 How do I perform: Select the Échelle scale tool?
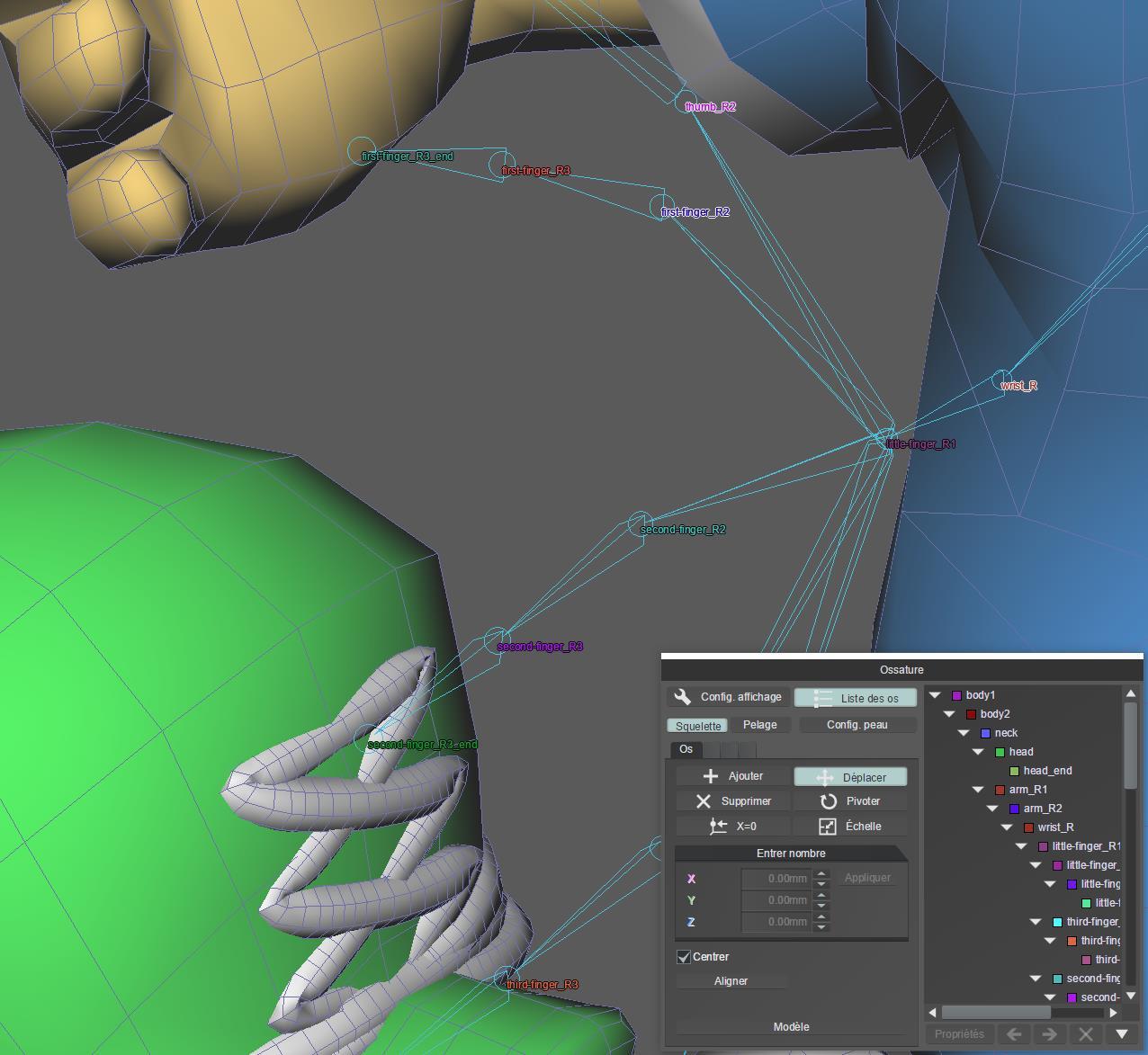point(850,826)
